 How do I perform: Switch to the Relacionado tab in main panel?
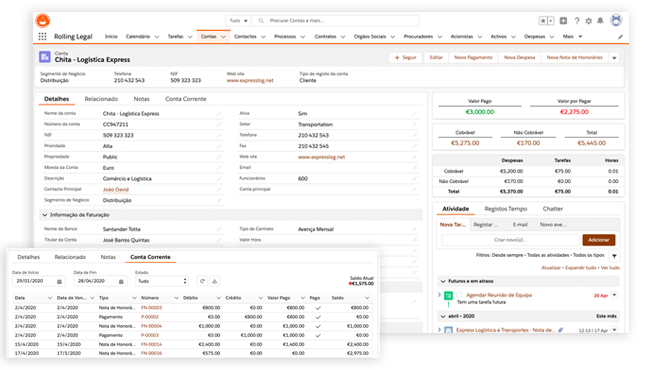coord(101,99)
